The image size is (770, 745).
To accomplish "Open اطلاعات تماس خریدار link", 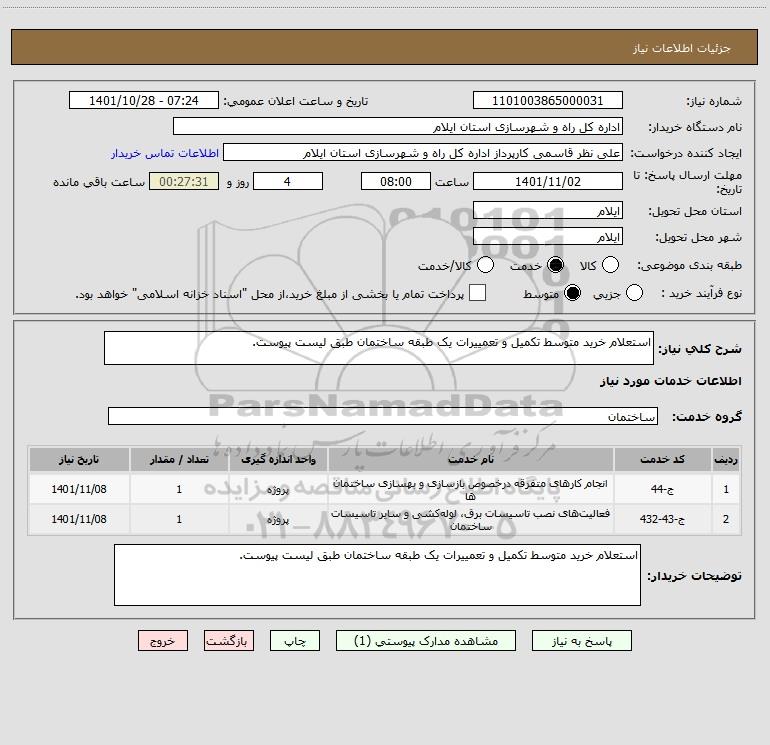I will click(x=165, y=153).
